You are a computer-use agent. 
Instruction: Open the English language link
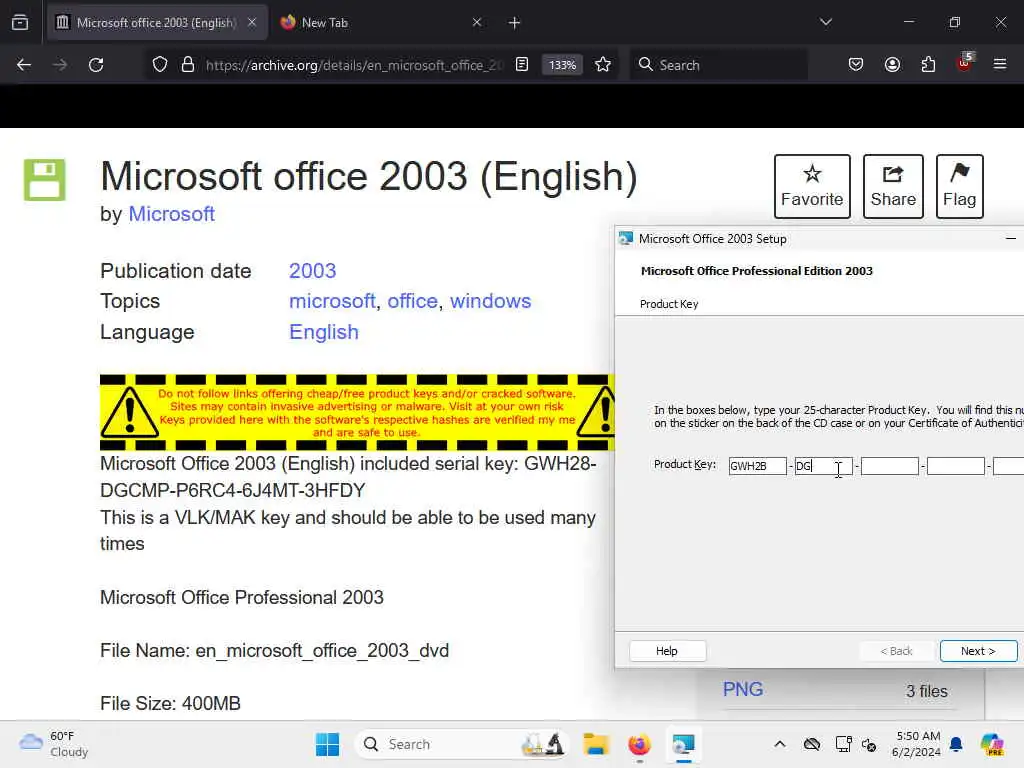tap(324, 332)
